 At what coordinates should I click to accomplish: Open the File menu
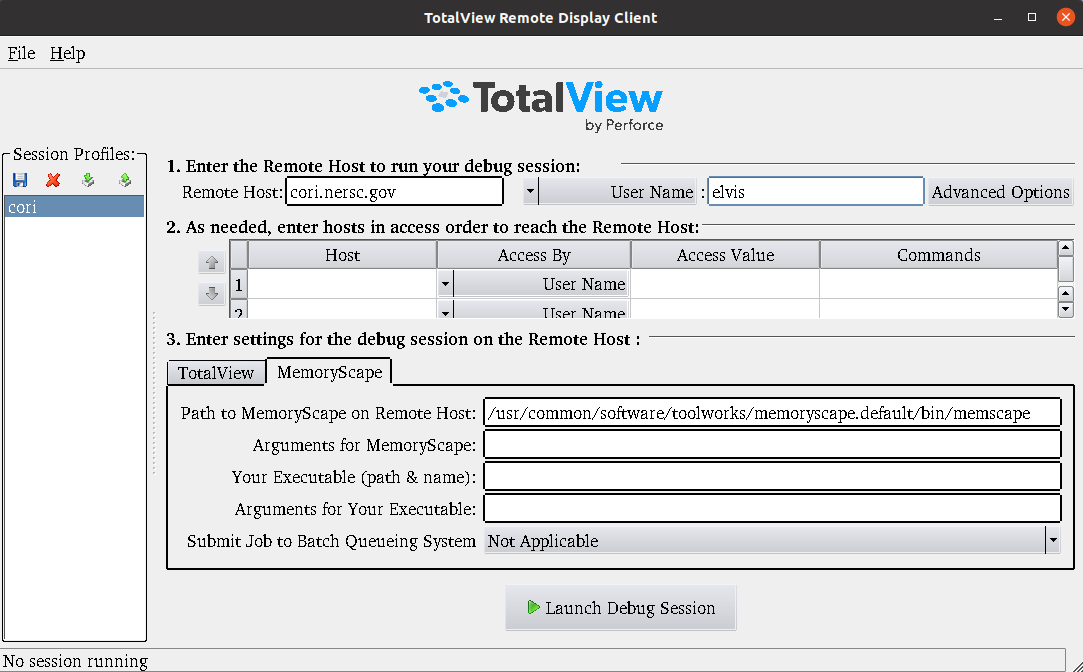tap(21, 53)
